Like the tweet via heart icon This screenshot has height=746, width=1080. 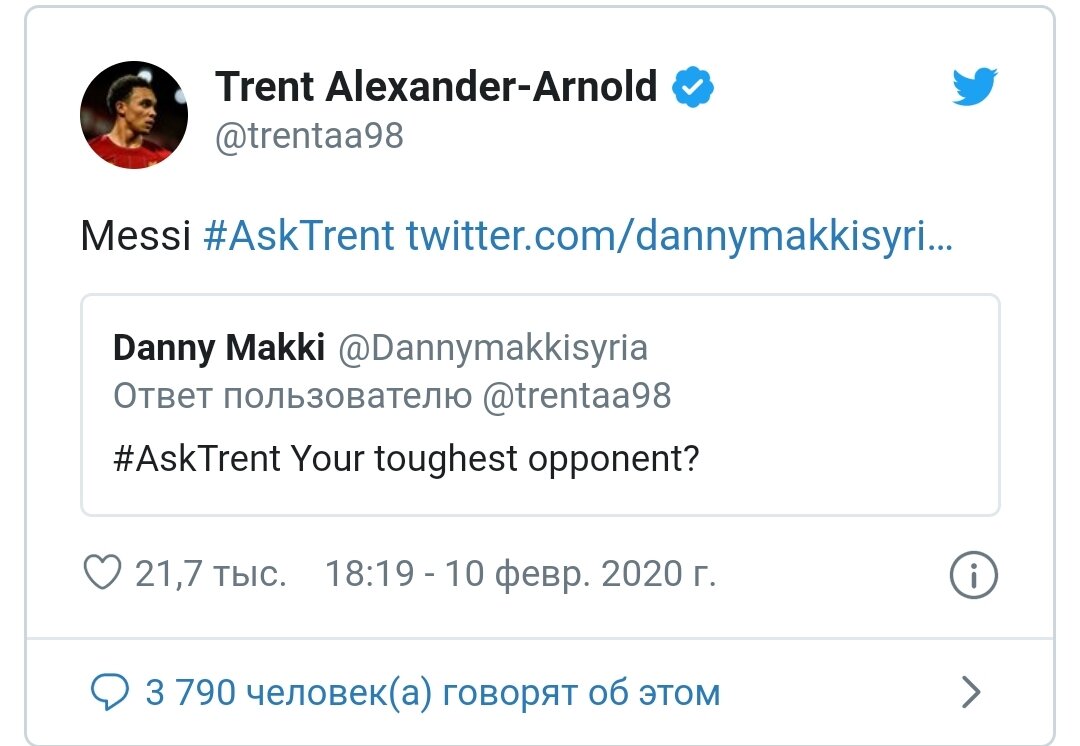click(x=104, y=571)
